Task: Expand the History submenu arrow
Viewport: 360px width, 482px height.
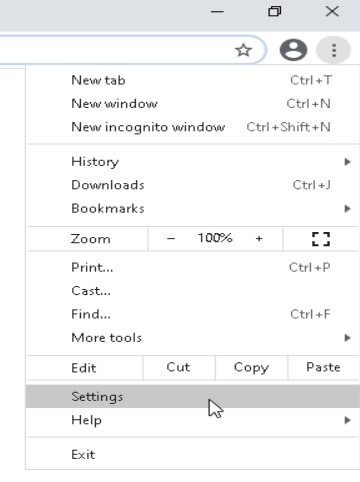Action: tap(347, 162)
